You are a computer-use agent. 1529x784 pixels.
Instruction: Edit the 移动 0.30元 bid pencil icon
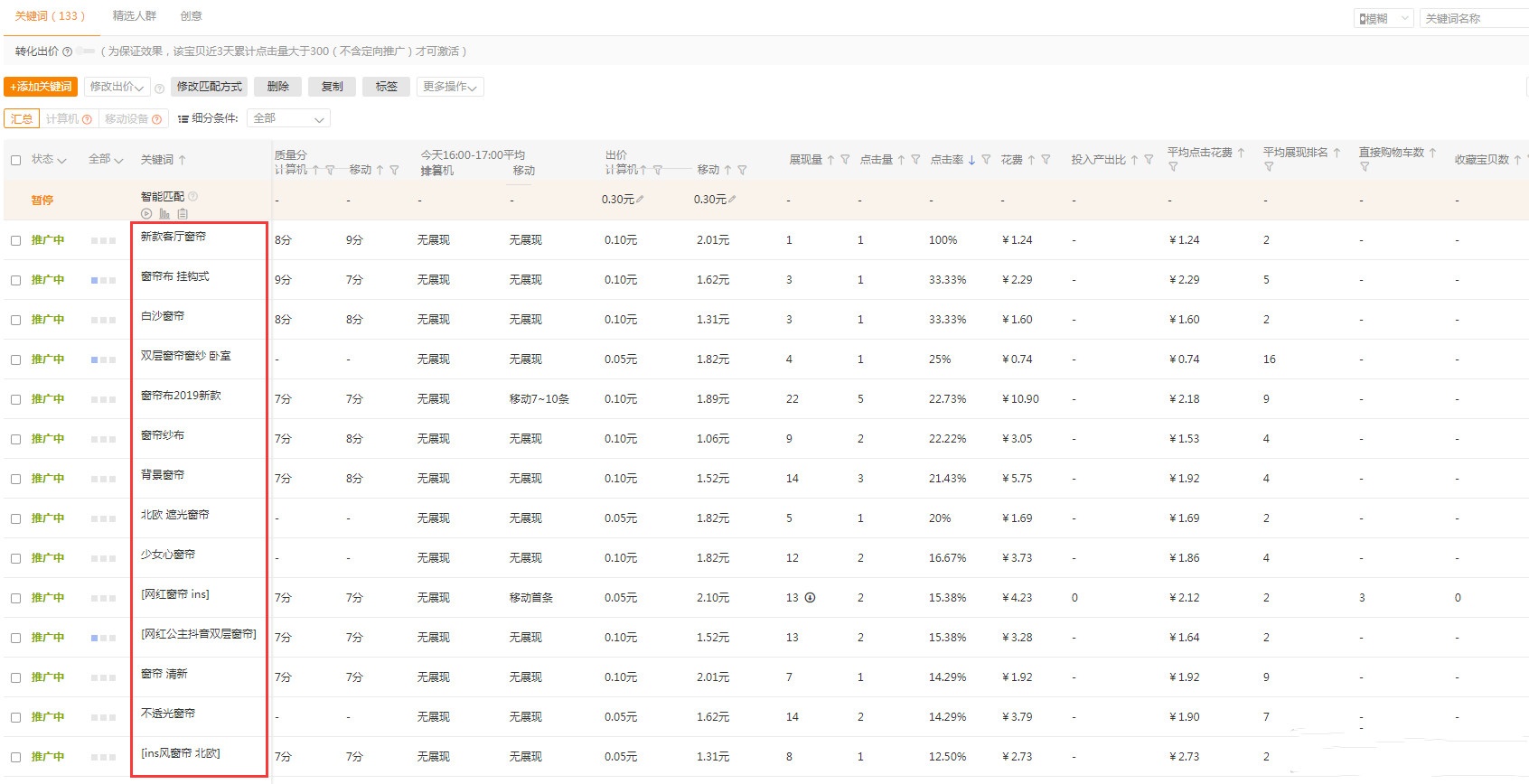pyautogui.click(x=732, y=200)
